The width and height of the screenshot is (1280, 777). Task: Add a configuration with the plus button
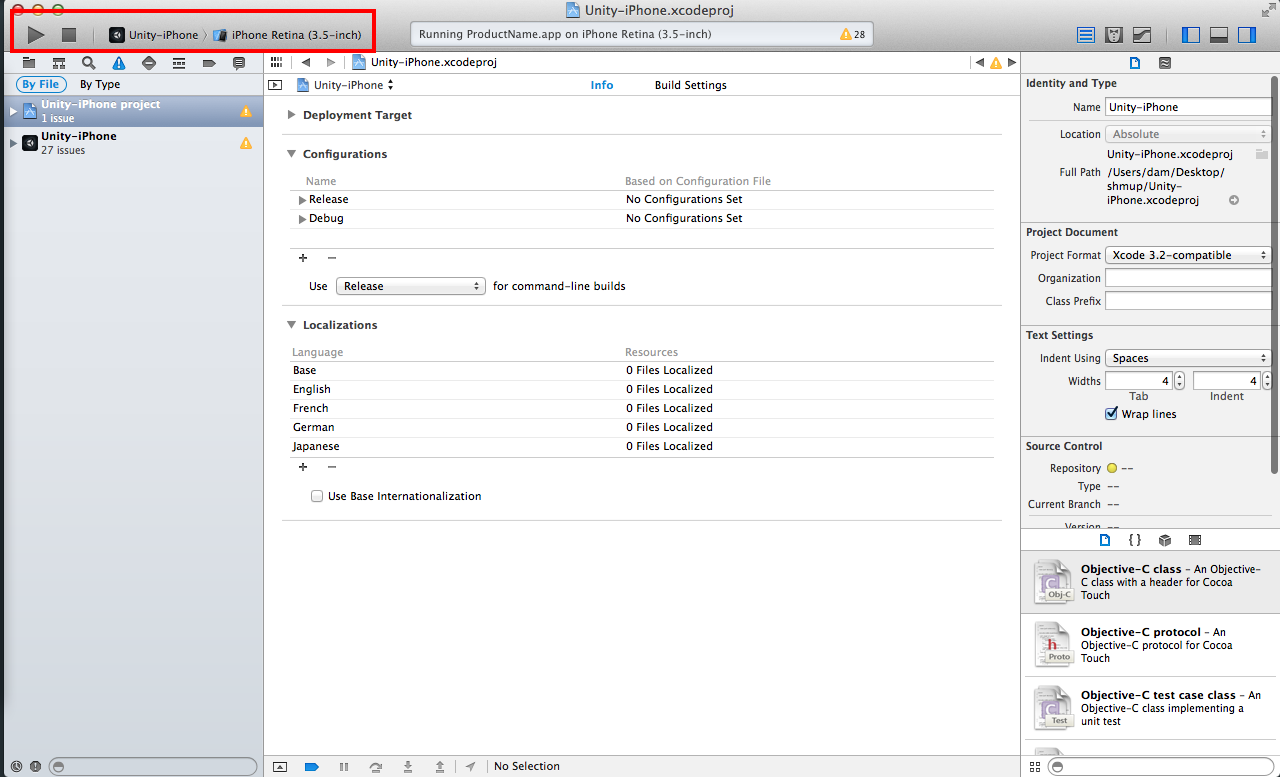coord(303,258)
